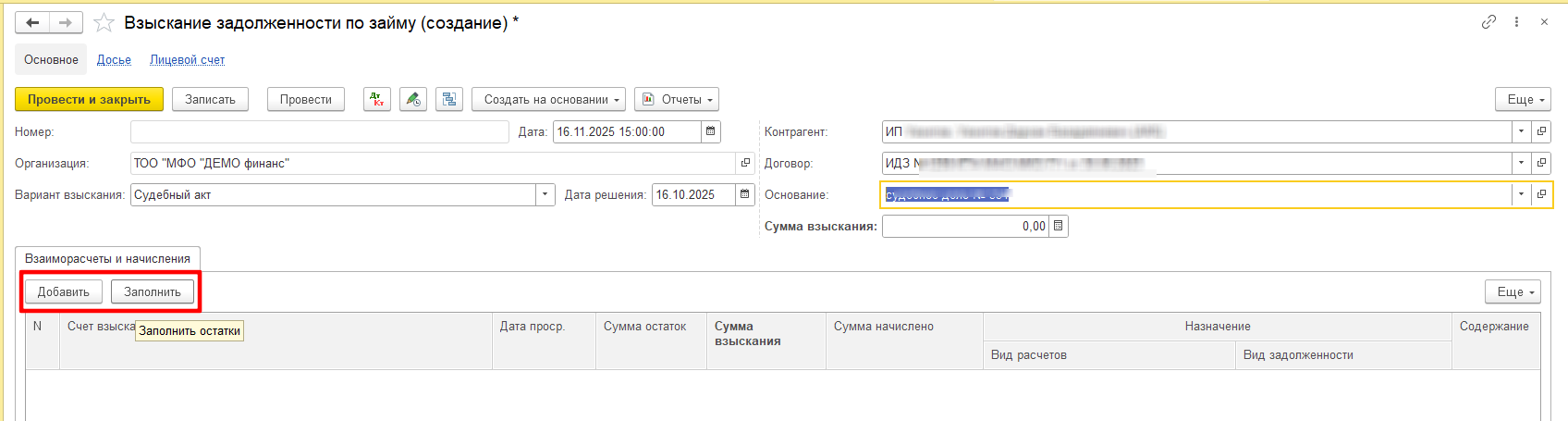Go back with the left arrow button
This screenshot has height=421, width=1568.
[32, 22]
